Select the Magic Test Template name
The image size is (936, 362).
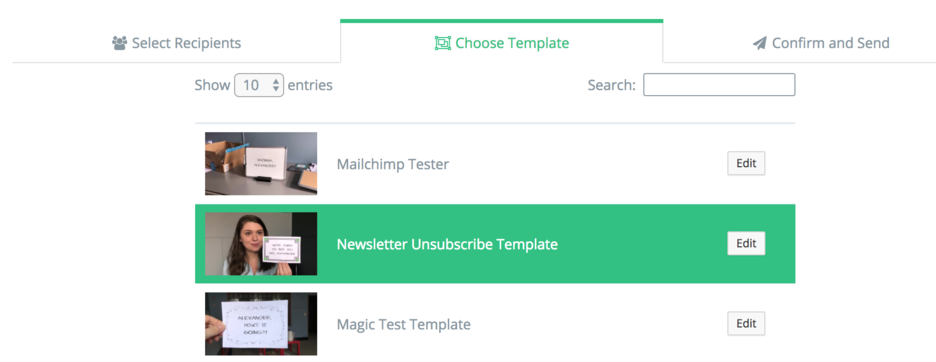coord(404,324)
